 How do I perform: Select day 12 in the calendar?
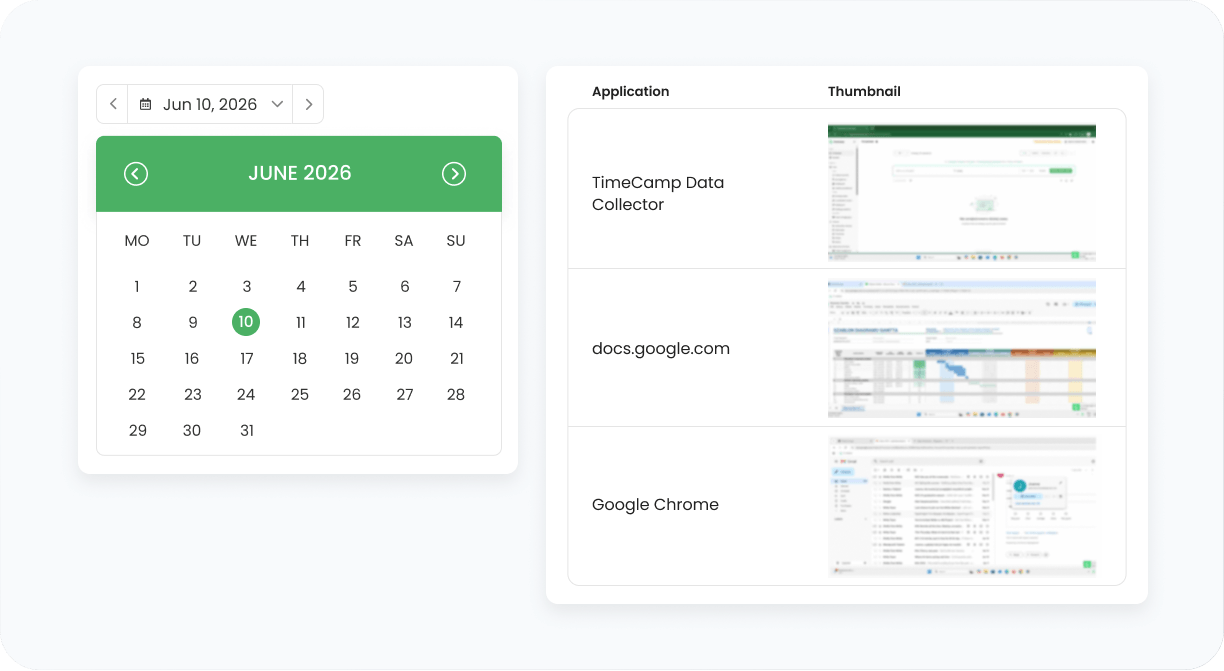tap(353, 323)
